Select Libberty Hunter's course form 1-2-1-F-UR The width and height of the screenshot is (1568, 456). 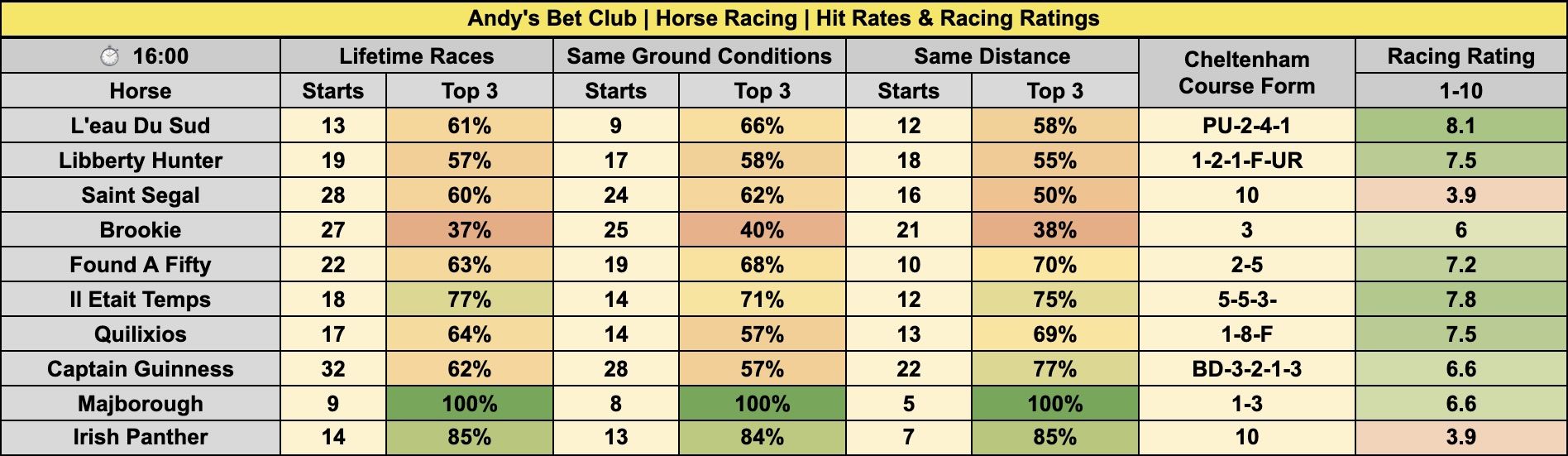[1246, 161]
